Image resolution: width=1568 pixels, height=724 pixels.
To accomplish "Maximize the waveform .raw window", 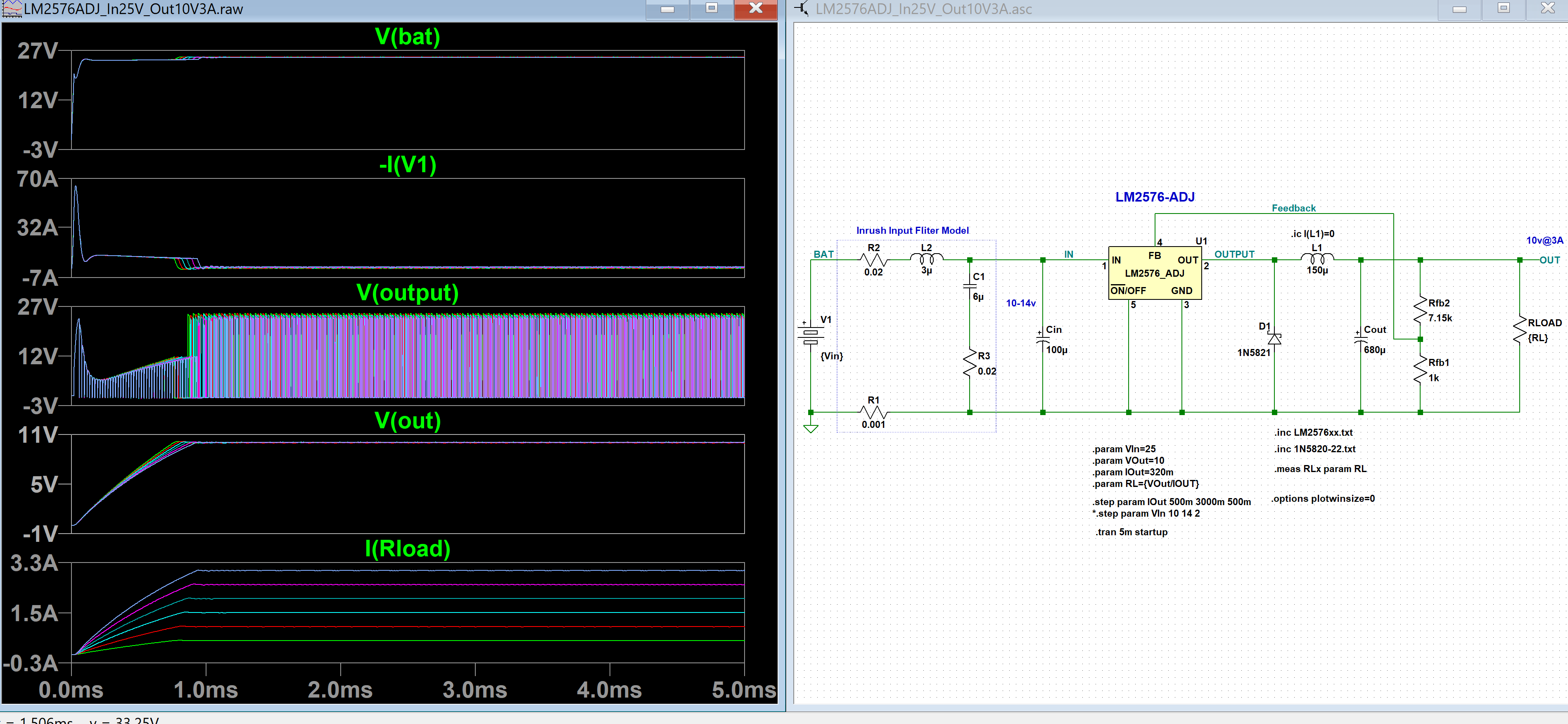I will [711, 9].
